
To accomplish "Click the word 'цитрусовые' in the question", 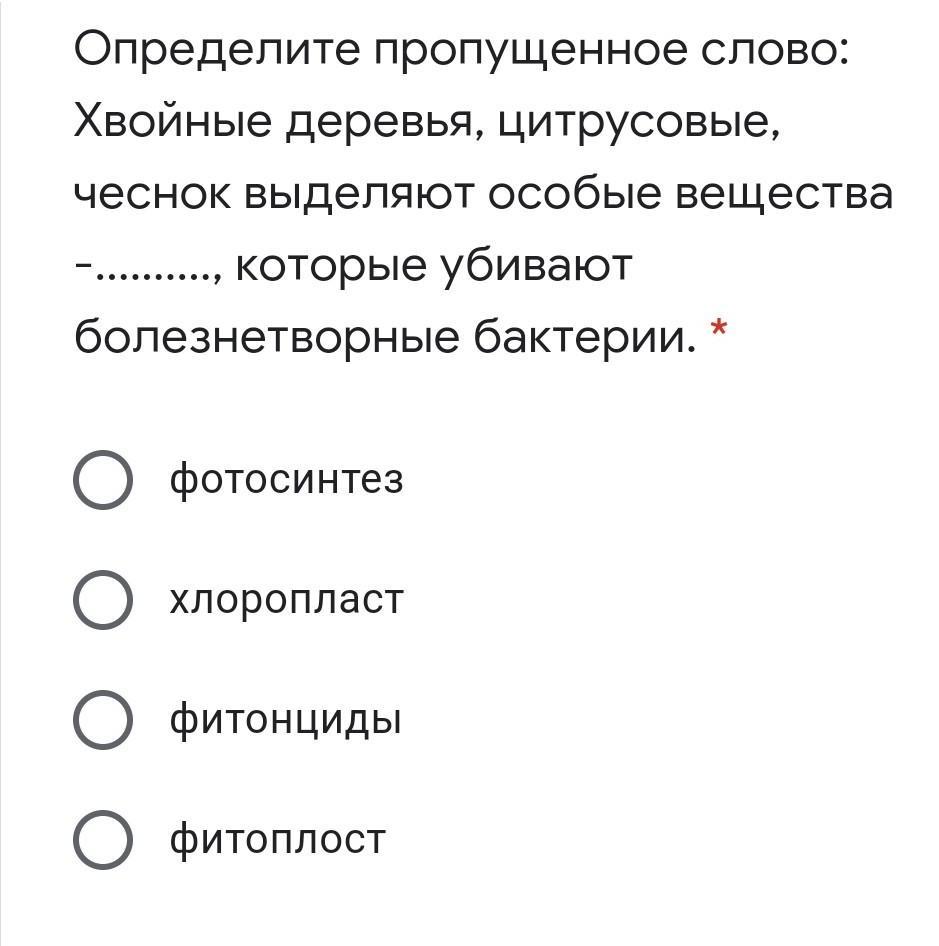I will (x=636, y=124).
